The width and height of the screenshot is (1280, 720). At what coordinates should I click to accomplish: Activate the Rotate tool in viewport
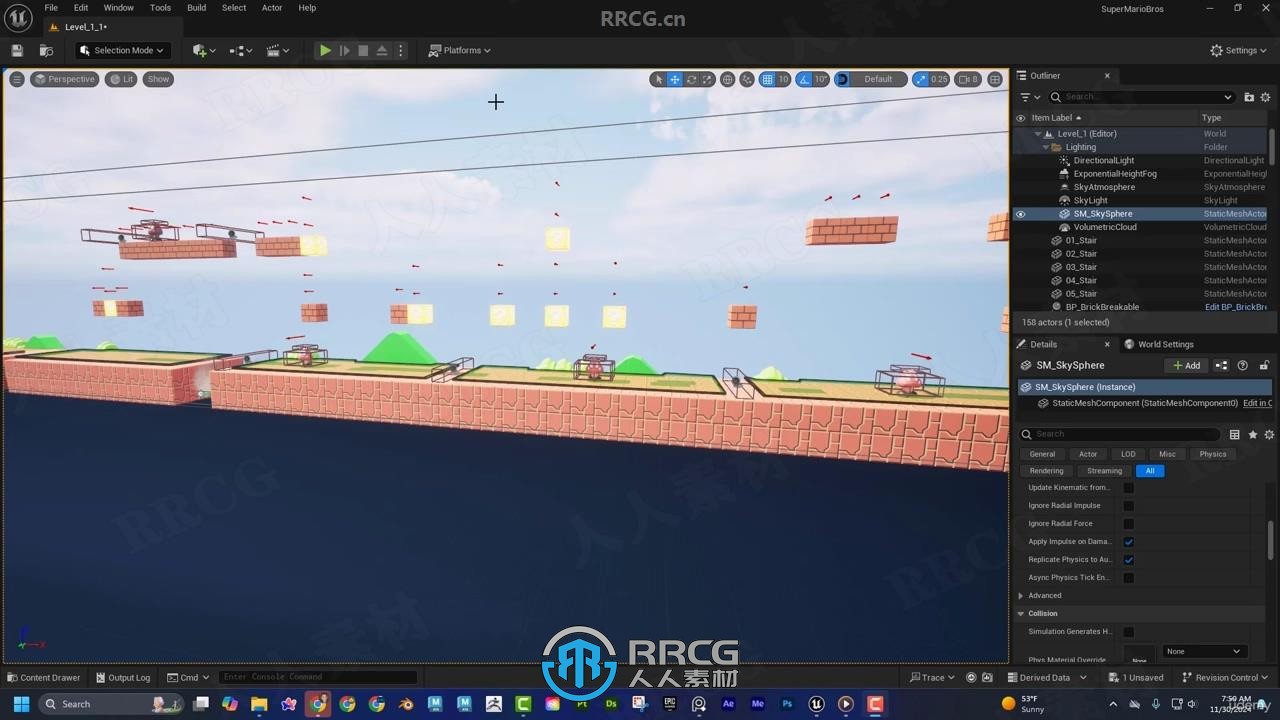coord(691,79)
